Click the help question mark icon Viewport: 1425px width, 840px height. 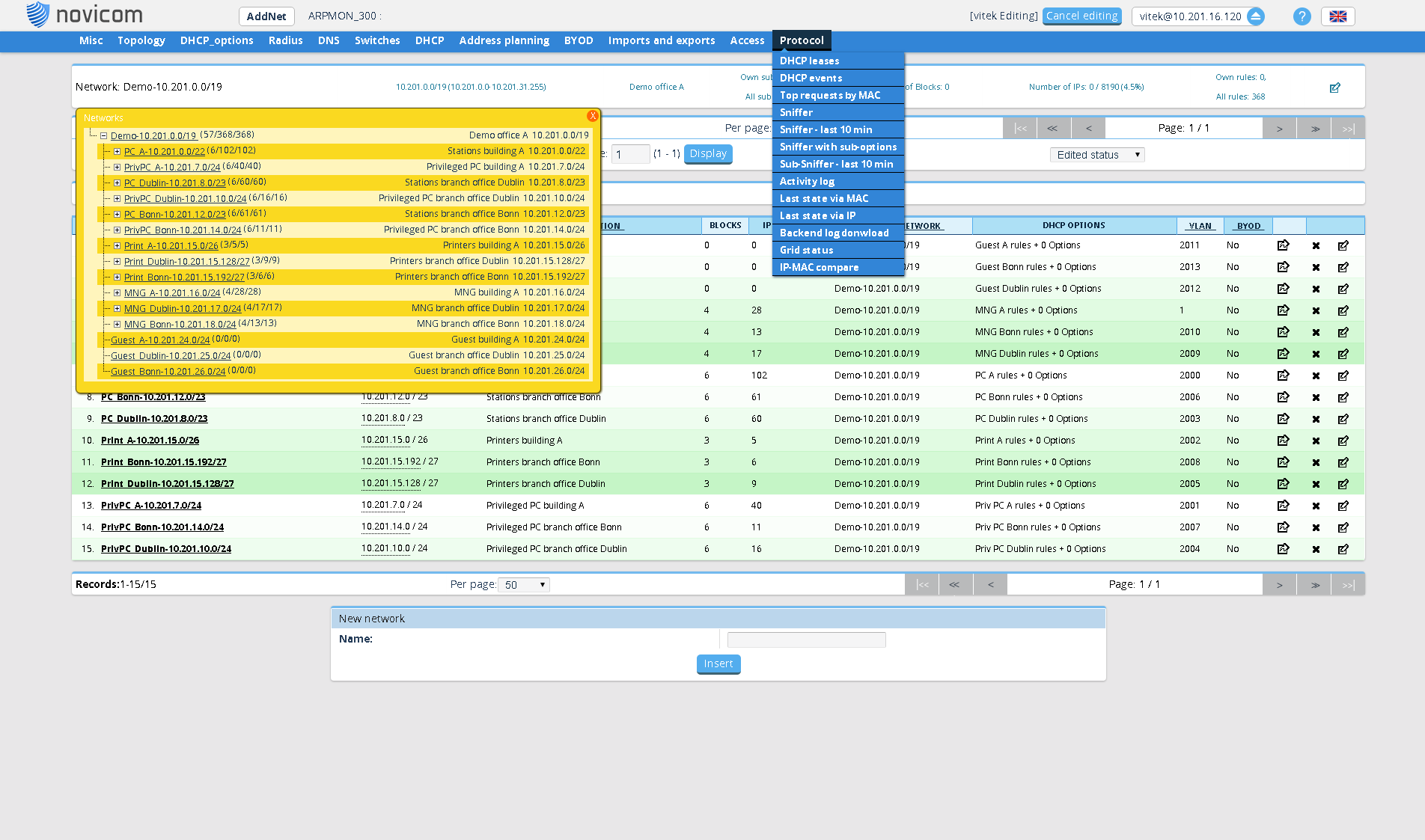point(1302,16)
